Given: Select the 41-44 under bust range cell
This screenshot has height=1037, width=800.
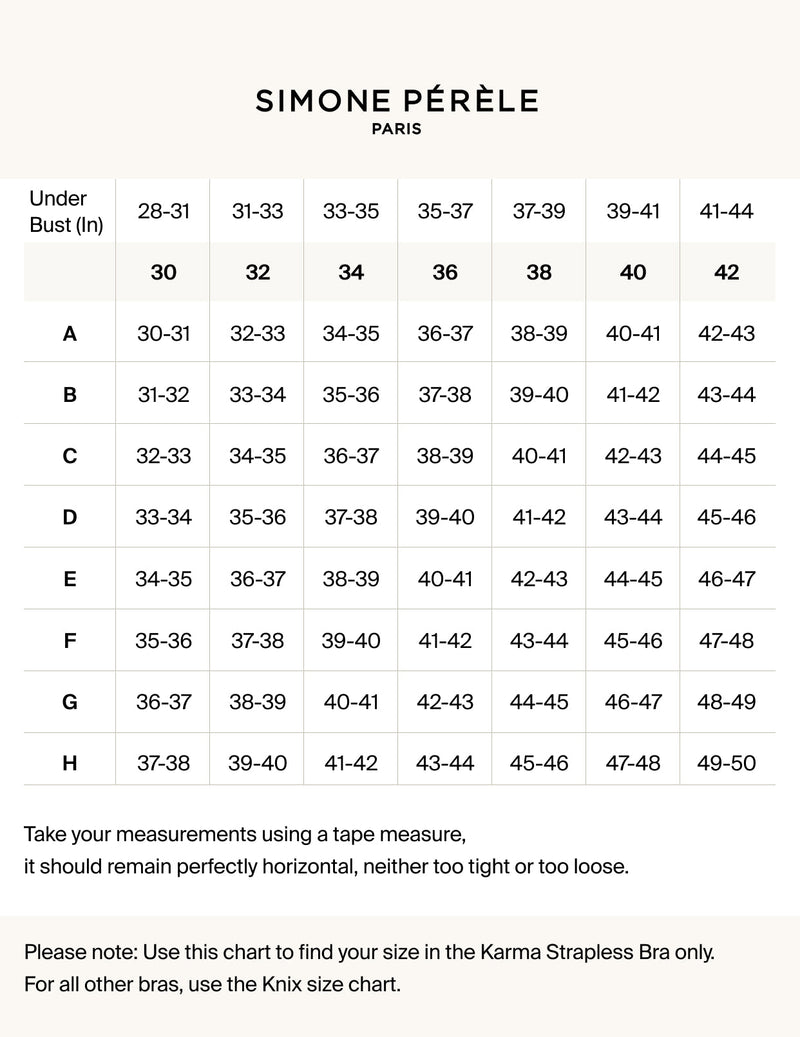Looking at the screenshot, I should 727,212.
